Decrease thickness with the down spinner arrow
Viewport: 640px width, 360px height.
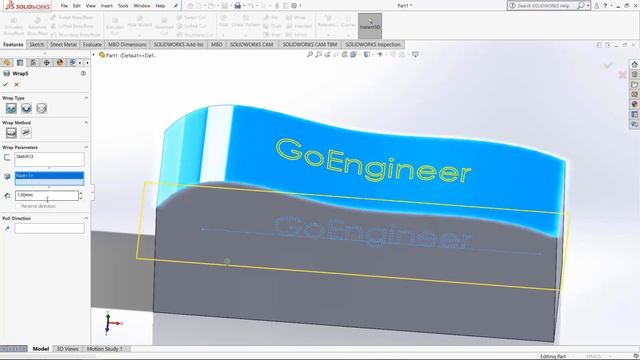pos(81,198)
